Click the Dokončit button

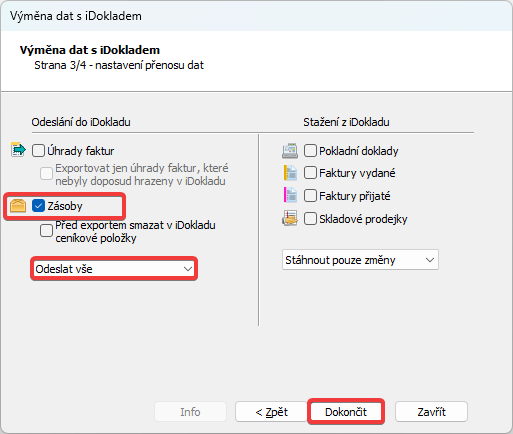tap(346, 412)
